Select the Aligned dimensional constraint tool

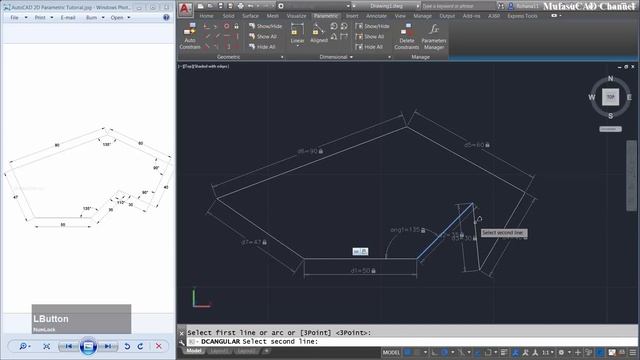point(319,33)
